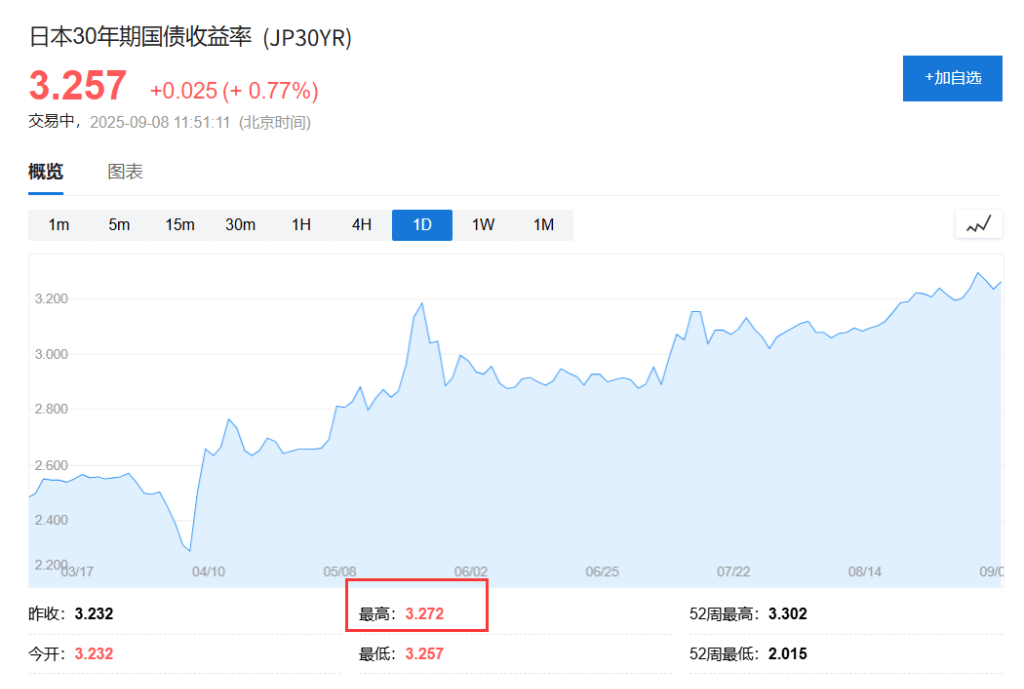Screen dimensions: 1024x689
Task: Click the 52周最低 value 2.015
Action: [x=786, y=653]
